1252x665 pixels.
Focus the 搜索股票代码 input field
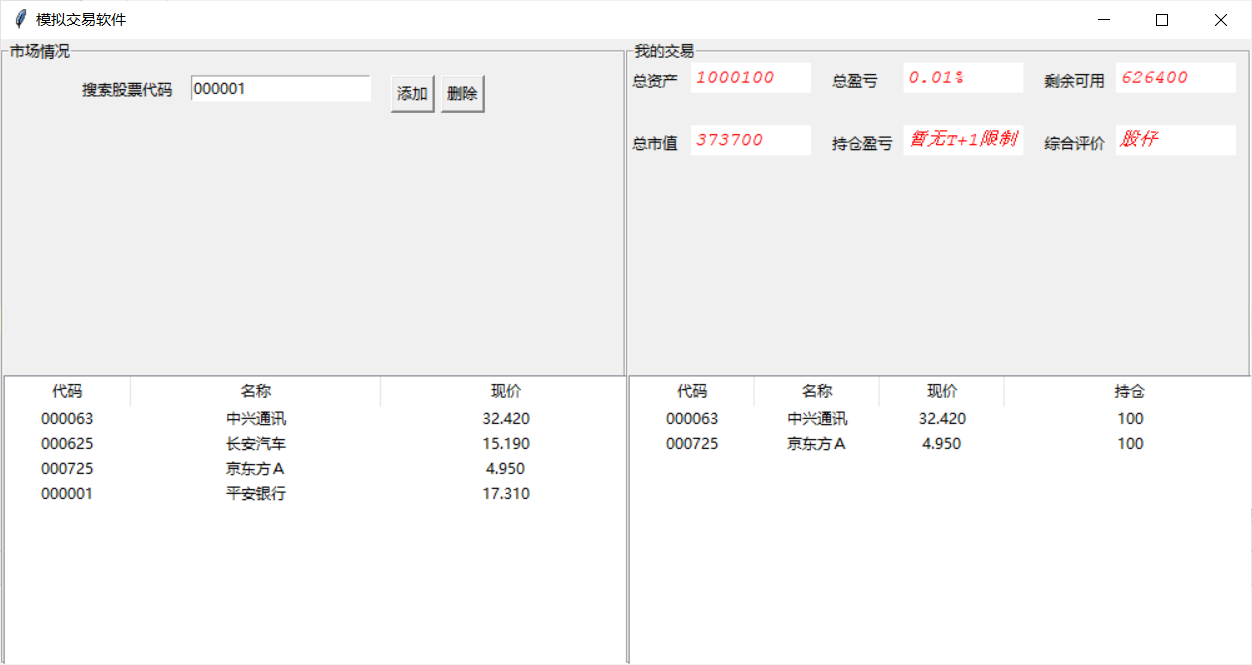tap(280, 89)
